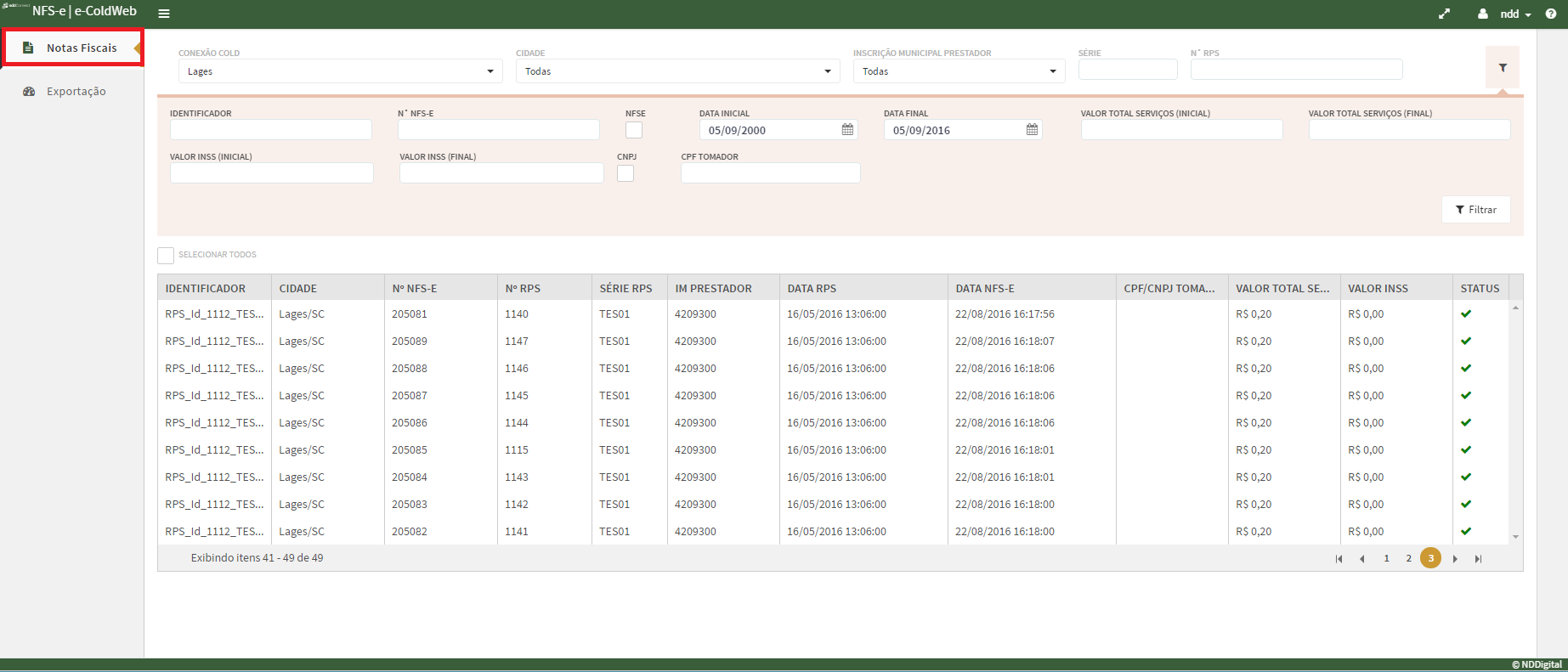1568x672 pixels.
Task: Toggle the filter funnel icon panel
Action: pyautogui.click(x=1502, y=68)
